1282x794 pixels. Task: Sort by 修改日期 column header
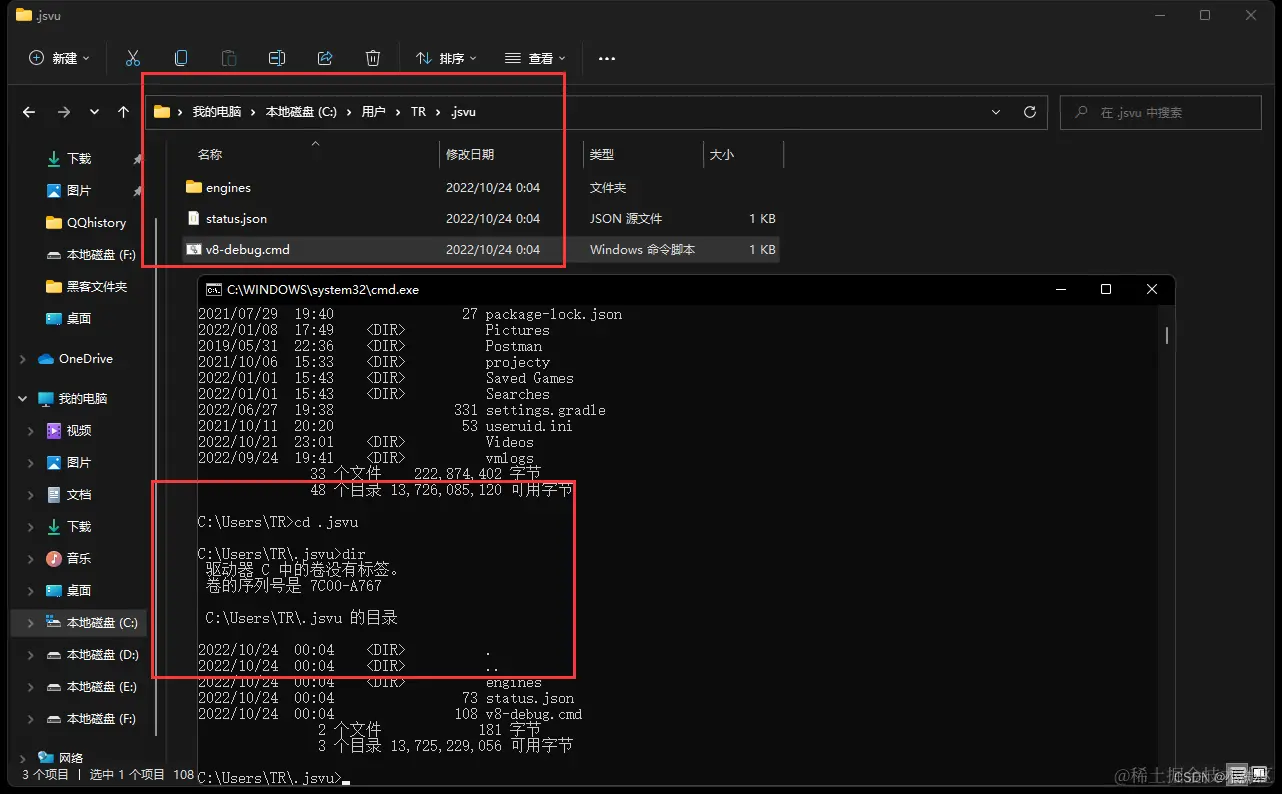470,154
